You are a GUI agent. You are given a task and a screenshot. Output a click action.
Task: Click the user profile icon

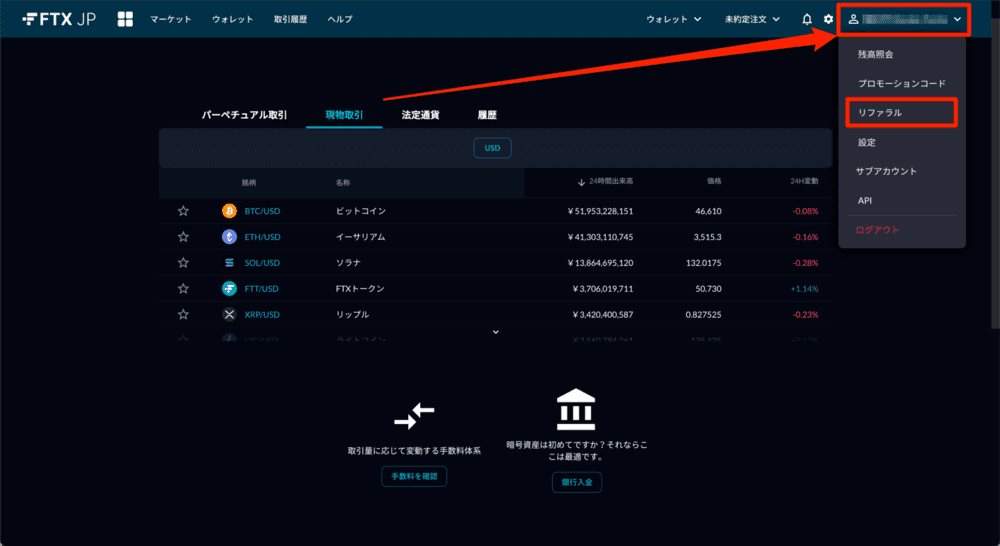pyautogui.click(x=853, y=19)
